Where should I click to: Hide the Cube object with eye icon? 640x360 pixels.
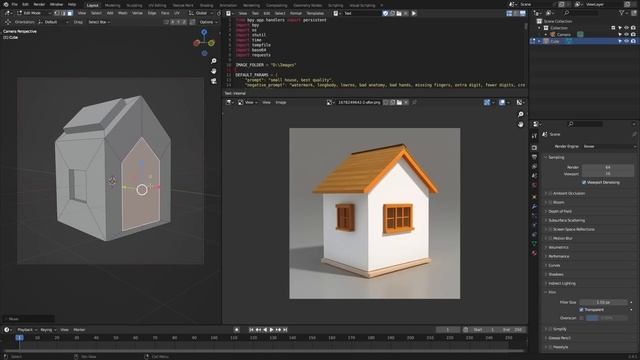(627, 41)
